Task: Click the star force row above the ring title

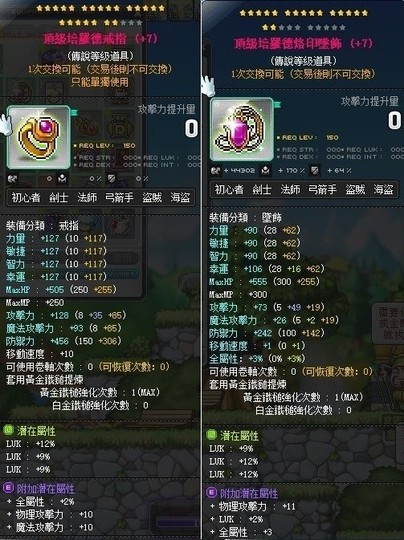Action: pyautogui.click(x=101, y=15)
